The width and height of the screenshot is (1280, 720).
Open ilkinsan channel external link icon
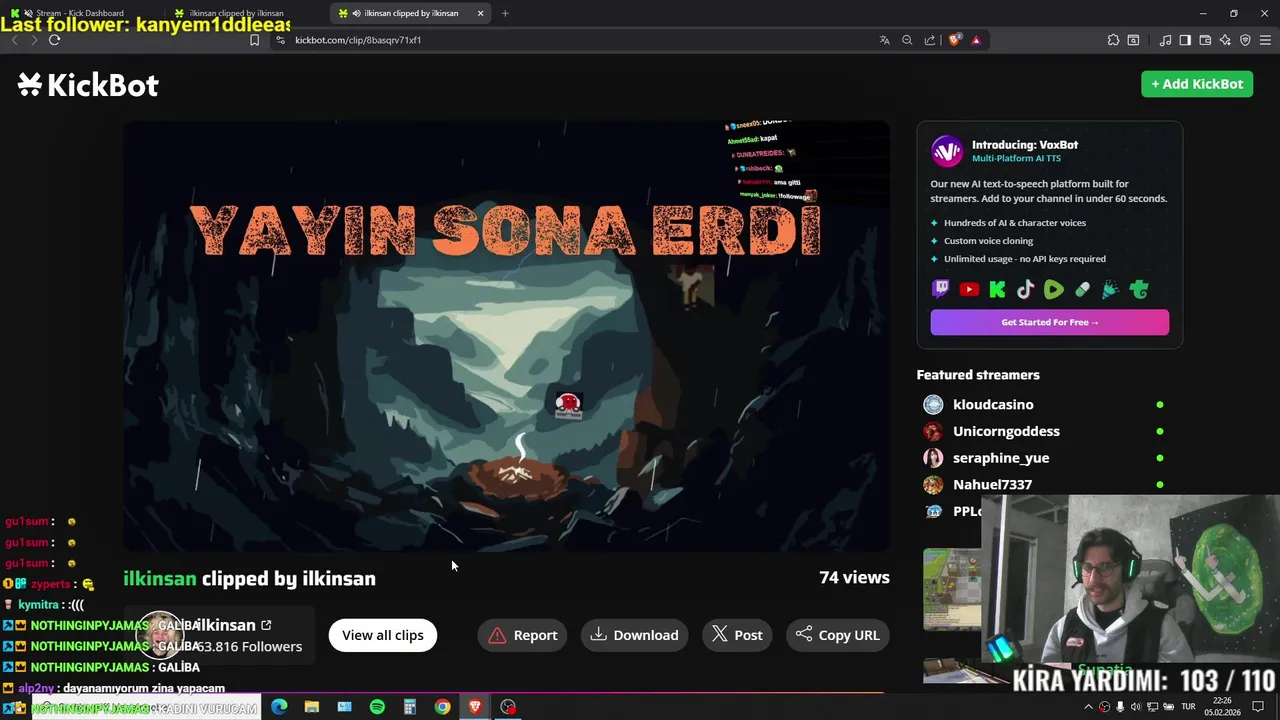(266, 625)
